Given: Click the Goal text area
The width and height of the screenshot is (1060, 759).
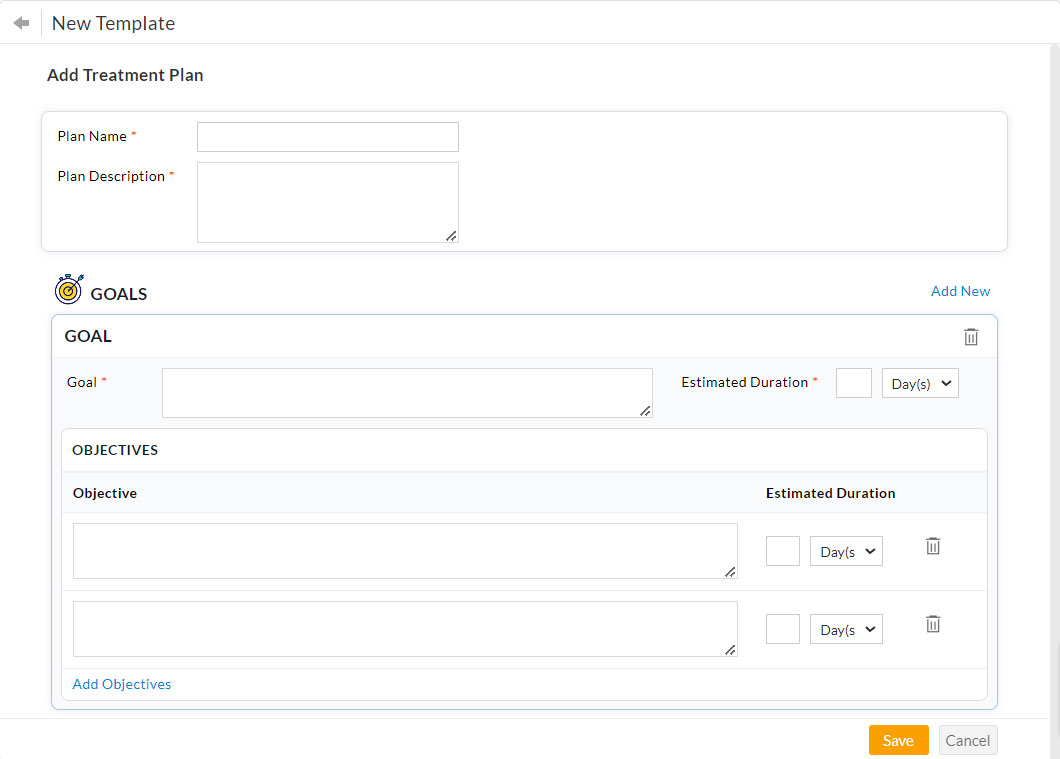Looking at the screenshot, I should (406, 392).
